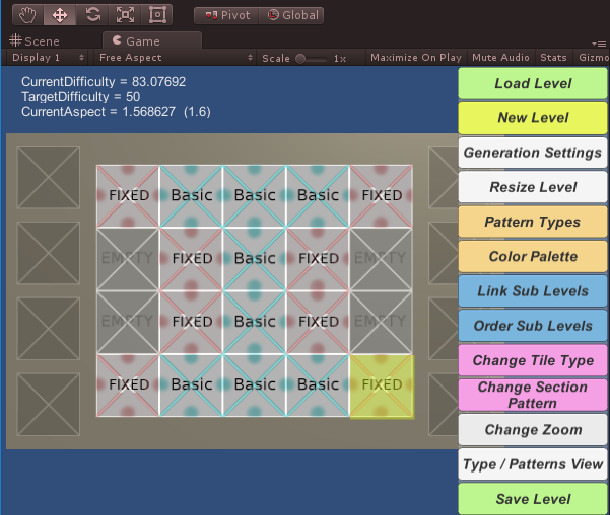Select the bottom-left FIXED tile in grid

coord(128,385)
